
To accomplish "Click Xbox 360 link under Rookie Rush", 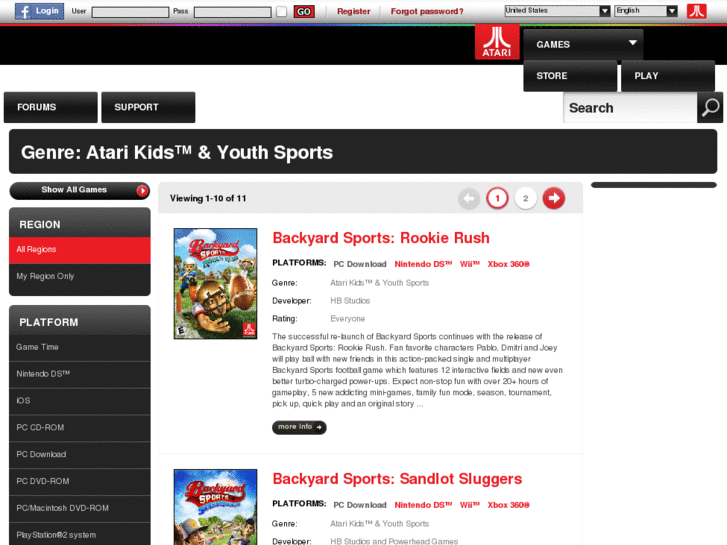I will pyautogui.click(x=508, y=264).
